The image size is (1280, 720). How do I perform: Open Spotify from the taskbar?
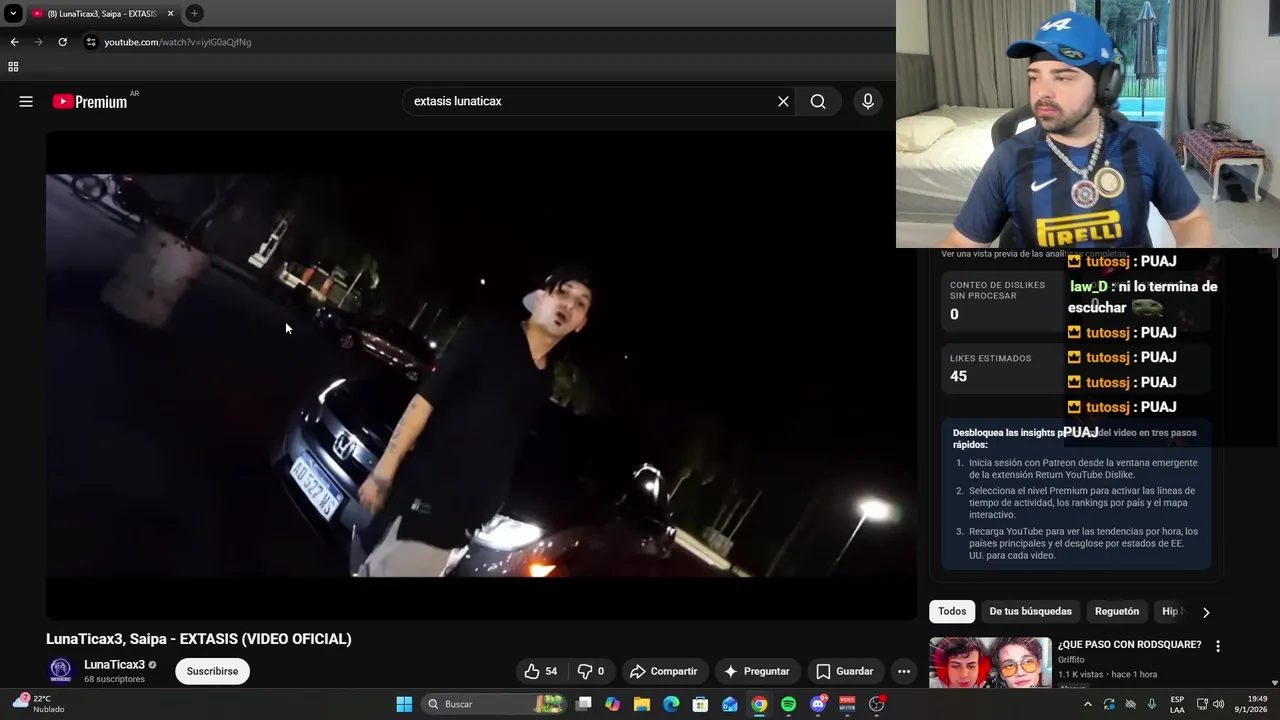[788, 704]
